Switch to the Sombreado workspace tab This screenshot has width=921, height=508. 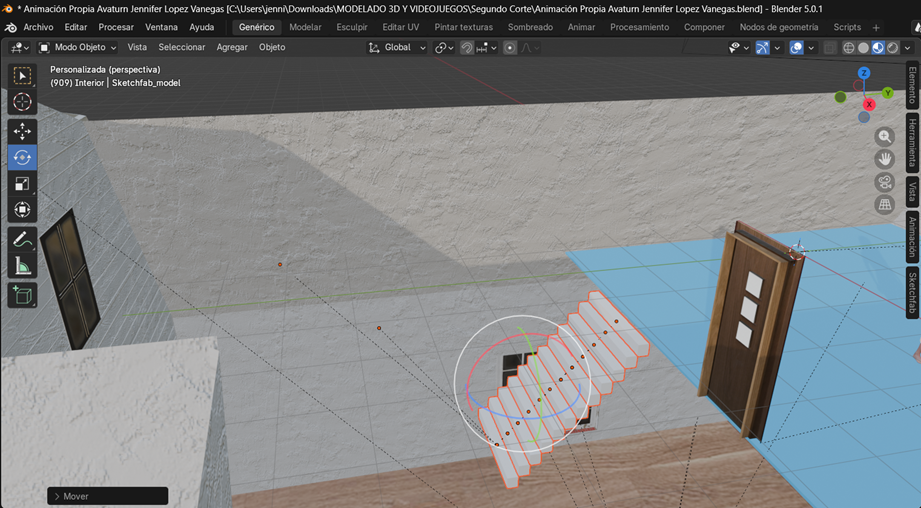(x=530, y=27)
